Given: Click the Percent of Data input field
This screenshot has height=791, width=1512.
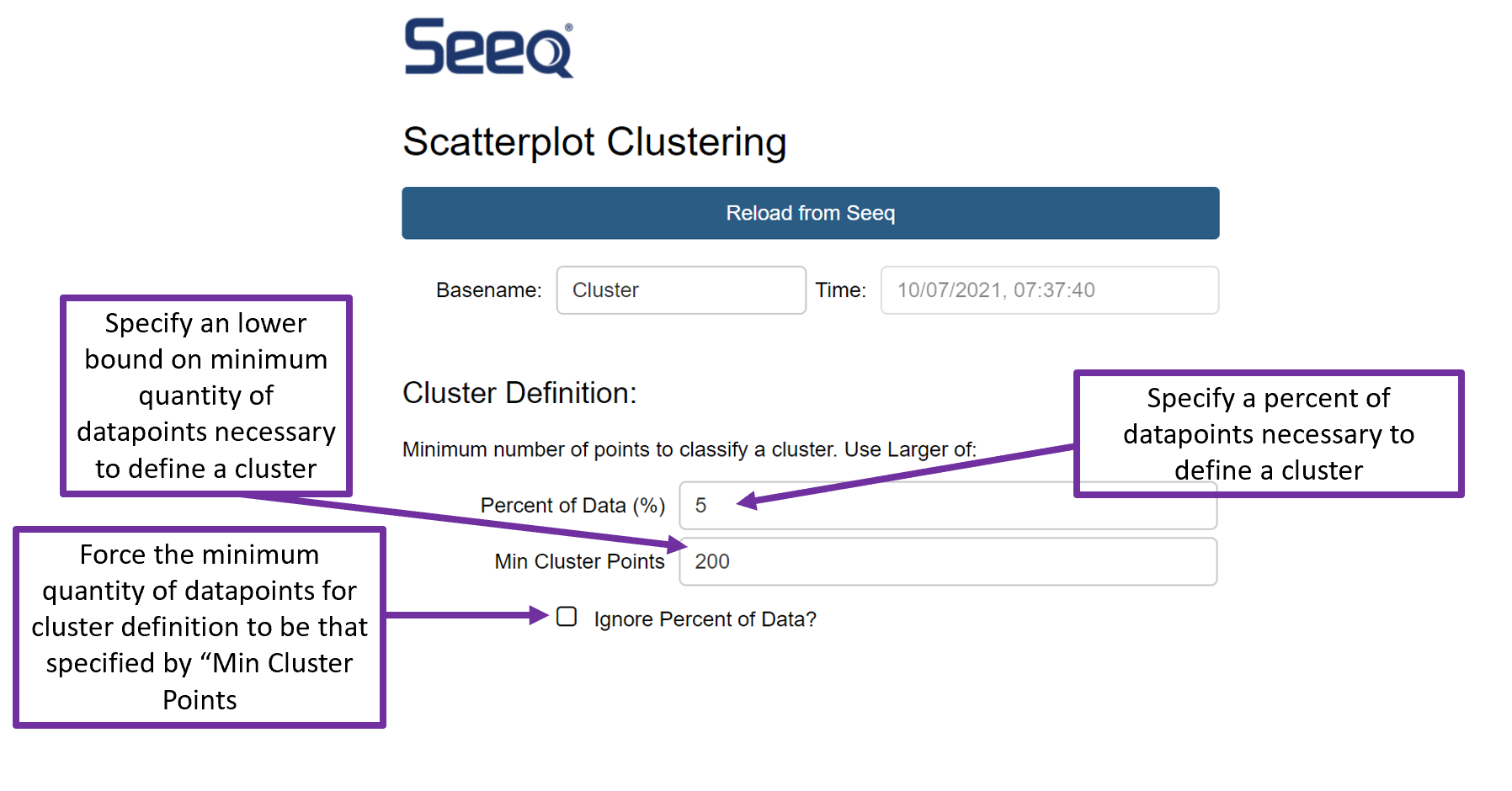Looking at the screenshot, I should [x=948, y=505].
